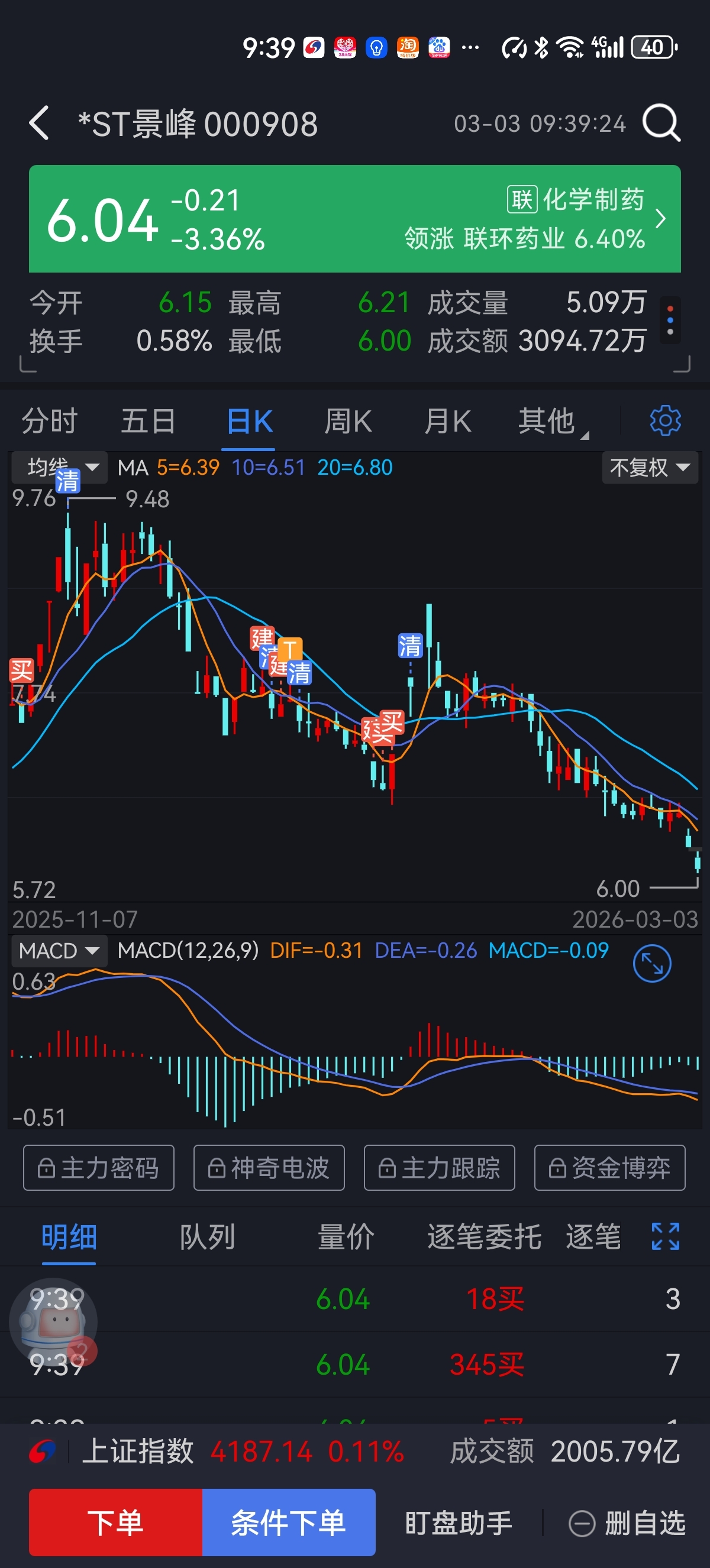This screenshot has height=1568, width=710.
Task: Tap the blue 条件下单 button
Action: click(289, 1522)
